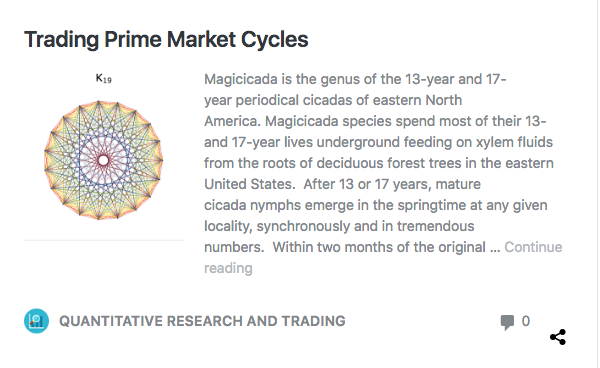Image resolution: width=600 pixels, height=368 pixels.
Task: Click the 'Continue' link after the excerpt
Action: (x=533, y=247)
